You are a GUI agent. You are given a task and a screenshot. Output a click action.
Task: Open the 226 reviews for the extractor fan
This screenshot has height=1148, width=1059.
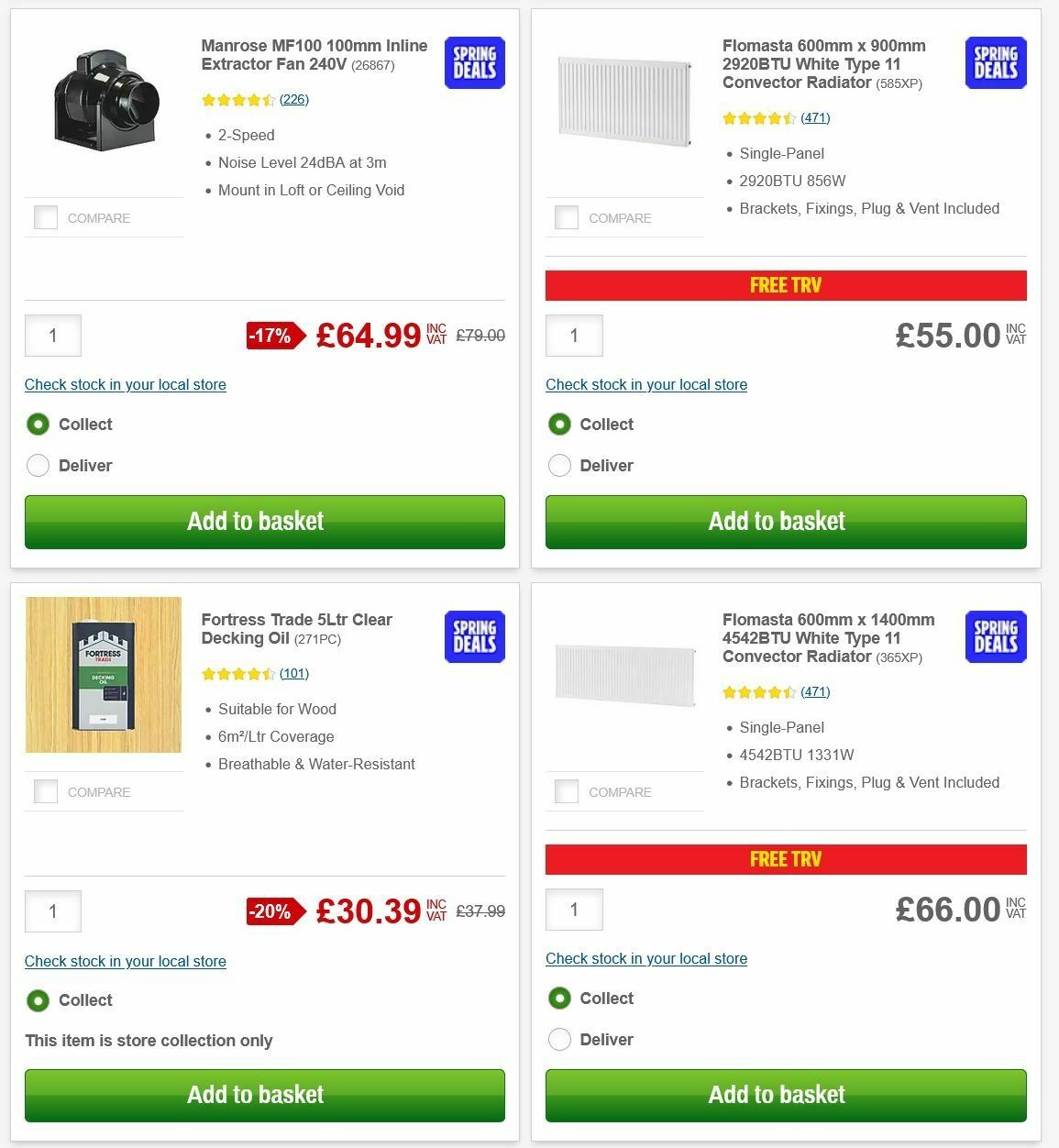(295, 99)
